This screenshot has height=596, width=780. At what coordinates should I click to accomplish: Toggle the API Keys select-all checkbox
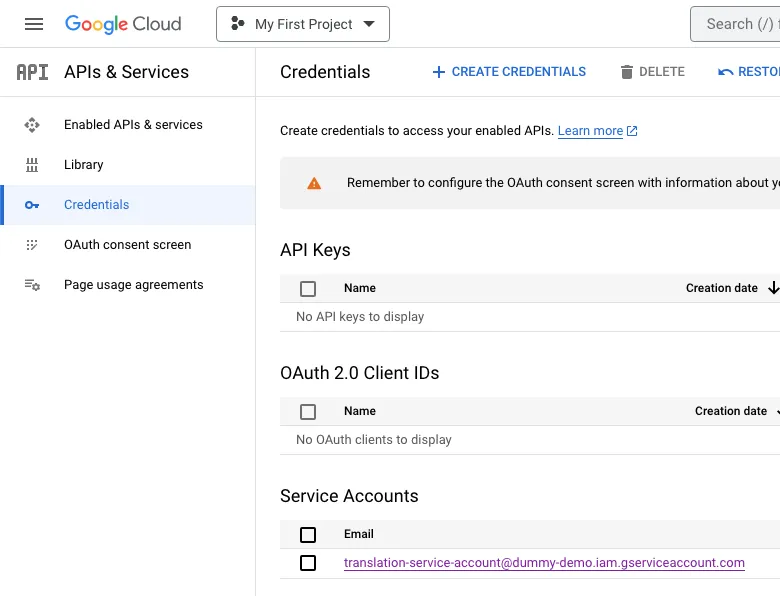(308, 289)
